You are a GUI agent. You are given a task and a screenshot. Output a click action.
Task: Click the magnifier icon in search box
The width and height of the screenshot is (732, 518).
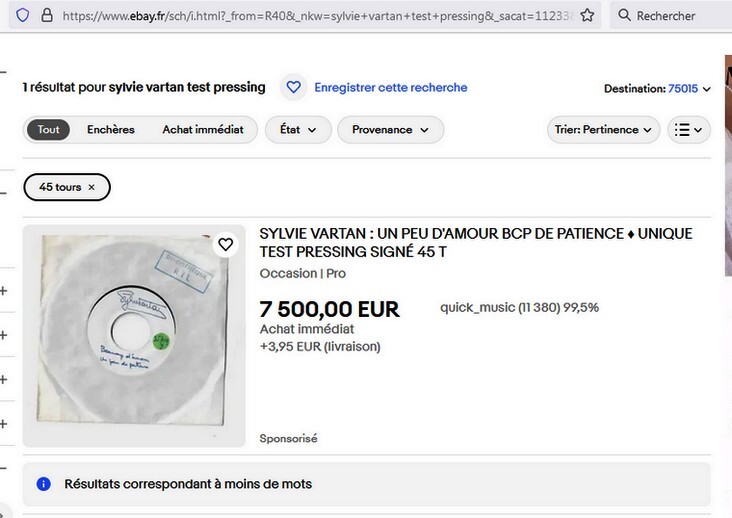click(x=624, y=16)
